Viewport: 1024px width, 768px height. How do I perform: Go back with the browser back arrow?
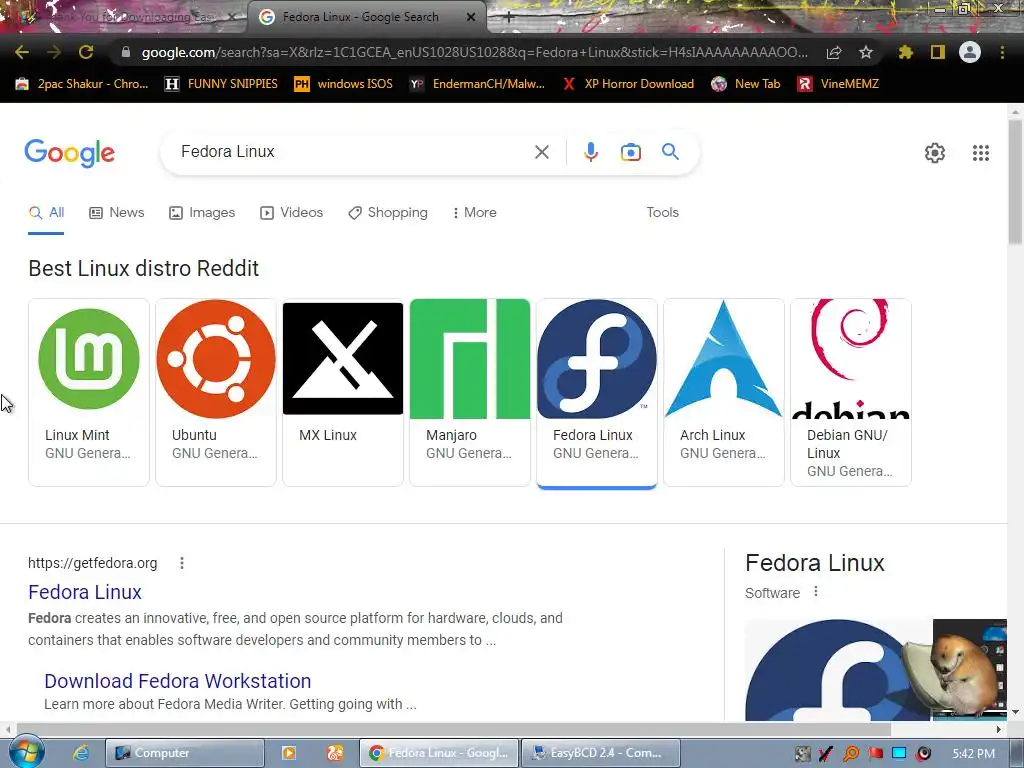(x=22, y=52)
